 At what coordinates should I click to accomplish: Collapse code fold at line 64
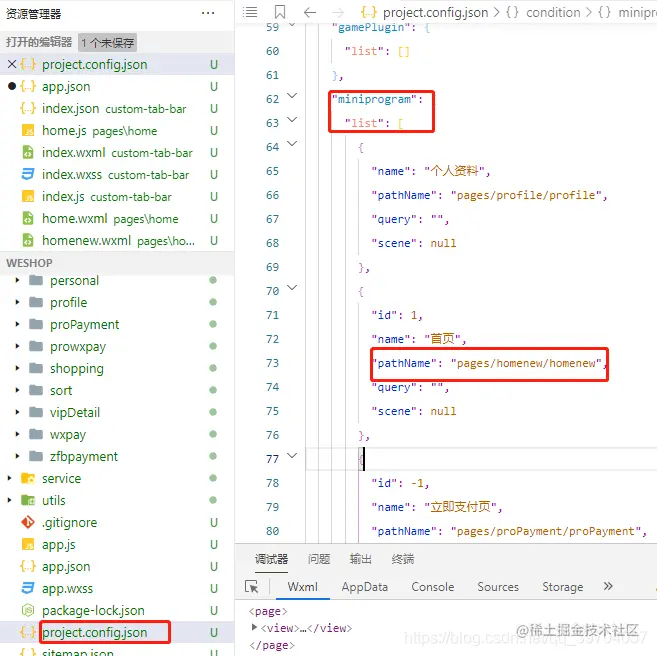point(292,144)
